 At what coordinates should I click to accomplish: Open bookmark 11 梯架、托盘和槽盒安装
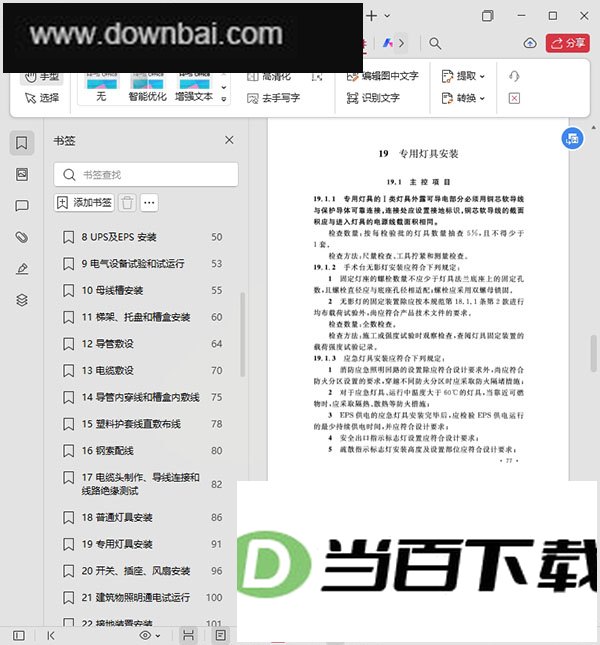coord(142,317)
